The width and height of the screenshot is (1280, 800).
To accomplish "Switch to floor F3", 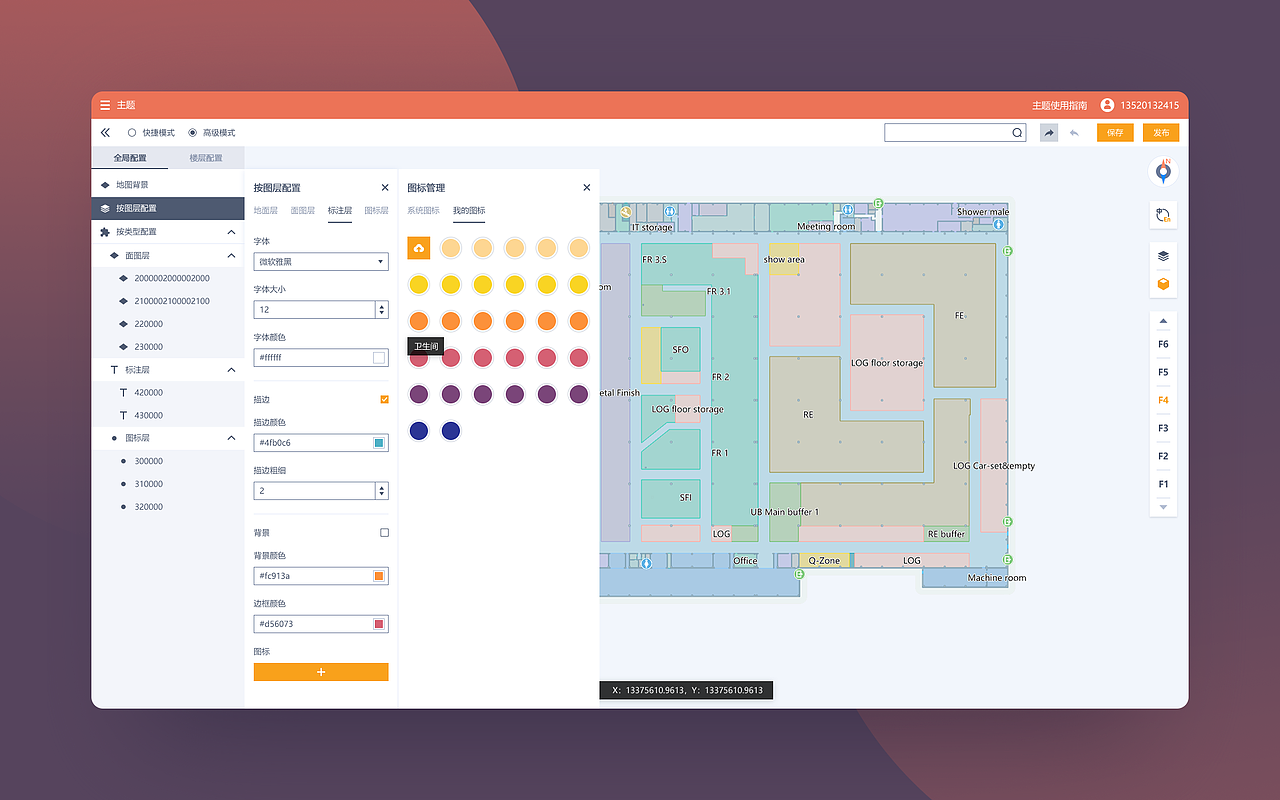I will [1163, 428].
